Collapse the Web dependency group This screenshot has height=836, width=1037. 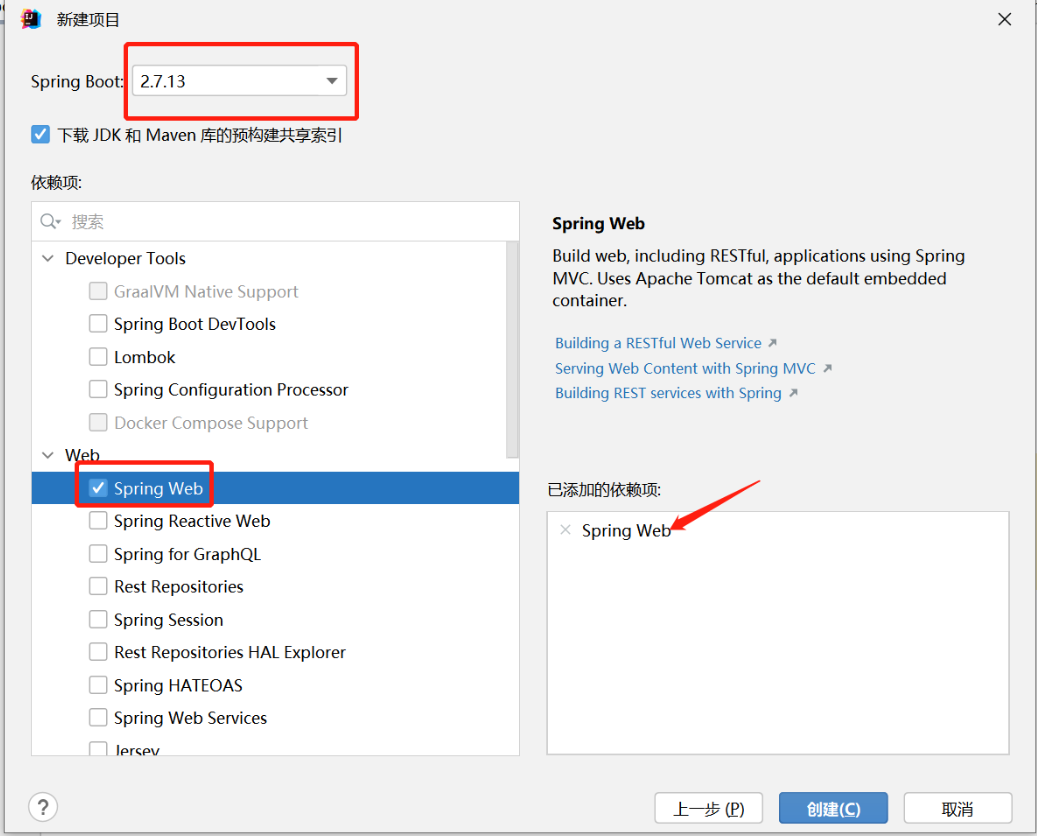48,455
